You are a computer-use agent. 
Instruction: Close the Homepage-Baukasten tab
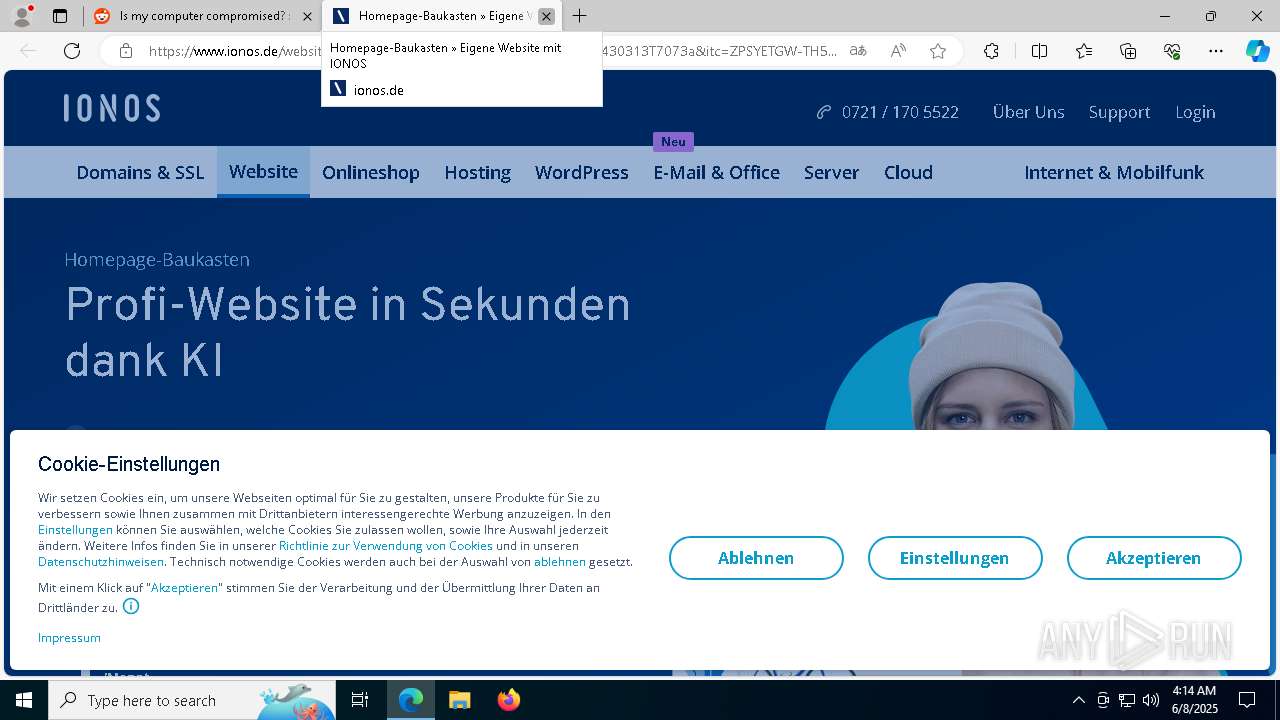click(x=546, y=16)
